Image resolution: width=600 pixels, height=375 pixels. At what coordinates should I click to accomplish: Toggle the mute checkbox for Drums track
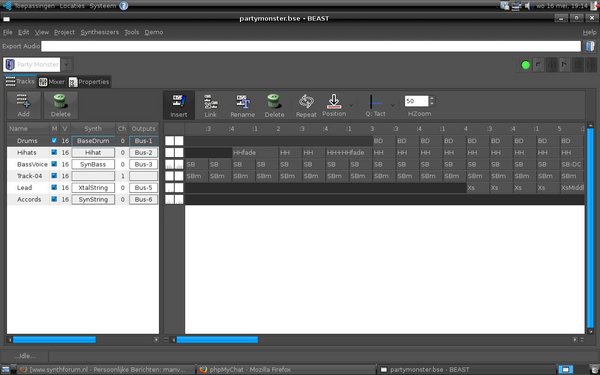(x=54, y=140)
